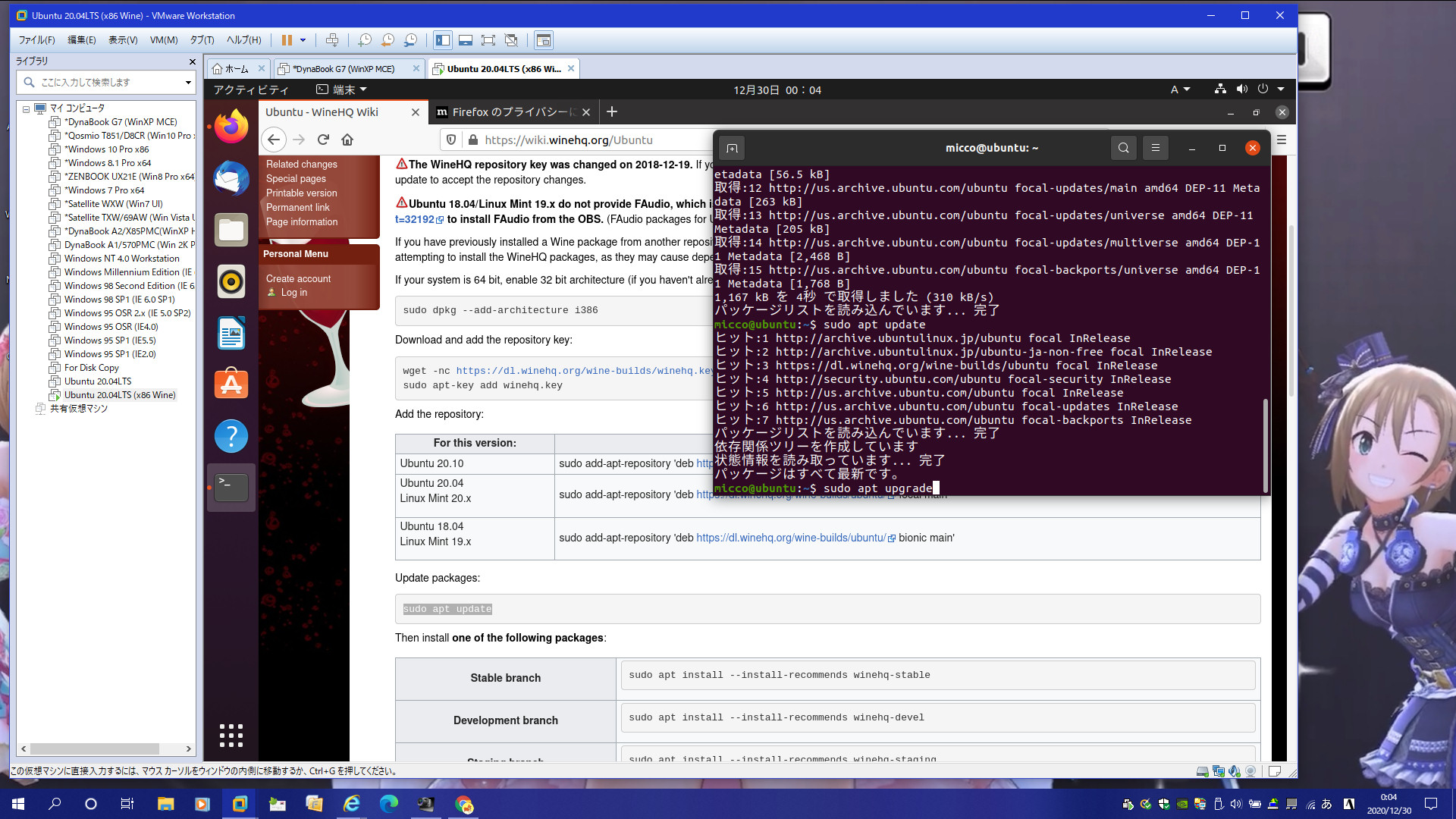Open the snapshot manager toolbar icon

click(x=410, y=40)
